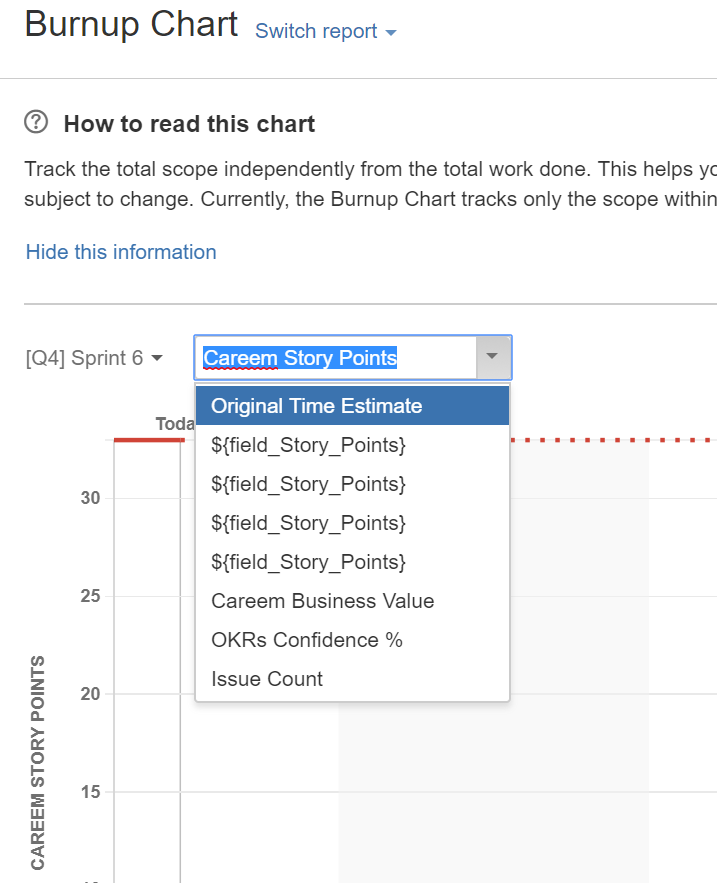Image resolution: width=717 pixels, height=883 pixels.
Task: Click the How to read this chart heading
Action: [x=189, y=124]
